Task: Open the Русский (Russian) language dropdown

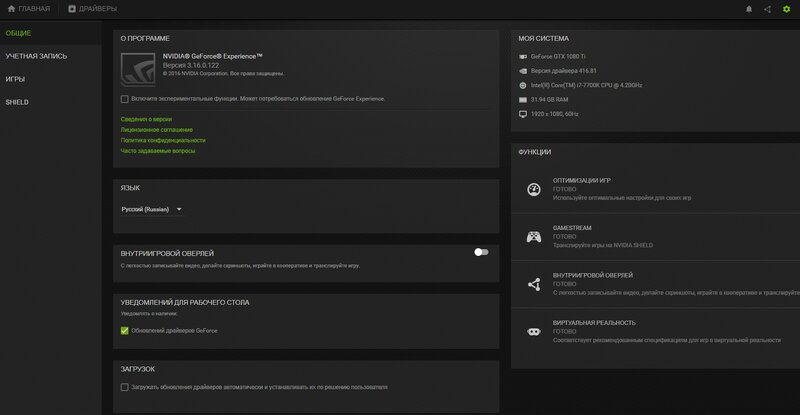Action: [x=152, y=209]
